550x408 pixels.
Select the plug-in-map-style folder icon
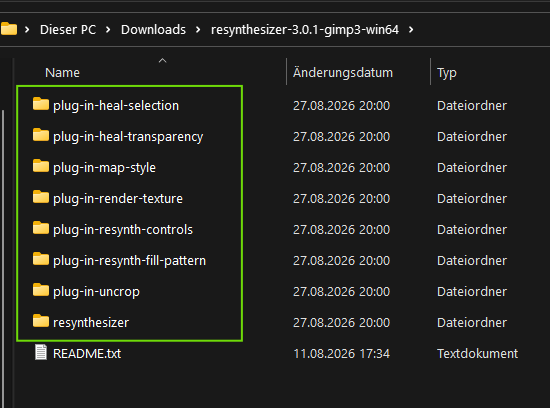[41, 166]
